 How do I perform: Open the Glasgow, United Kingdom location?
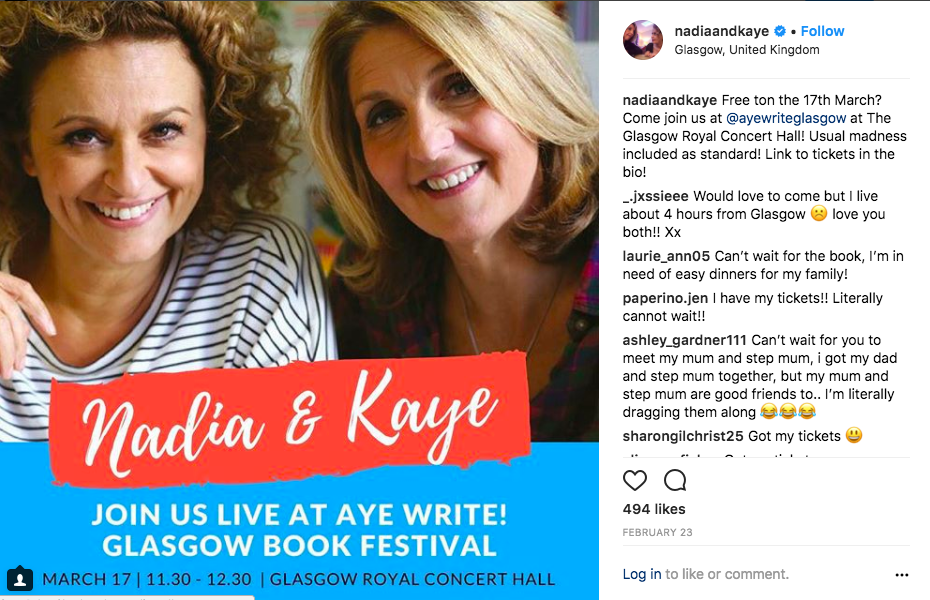point(747,50)
